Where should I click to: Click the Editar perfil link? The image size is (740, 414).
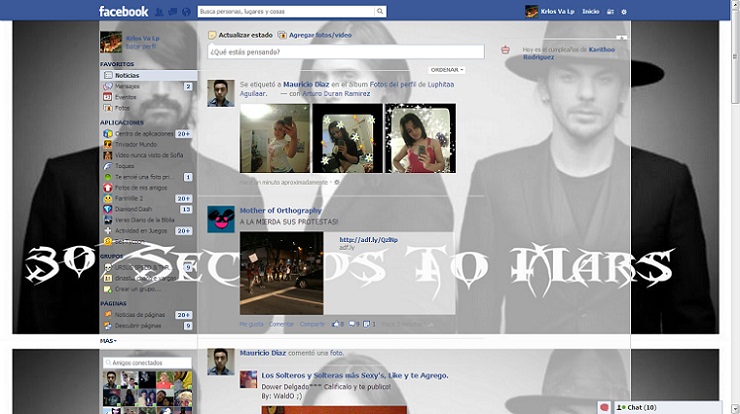click(141, 46)
